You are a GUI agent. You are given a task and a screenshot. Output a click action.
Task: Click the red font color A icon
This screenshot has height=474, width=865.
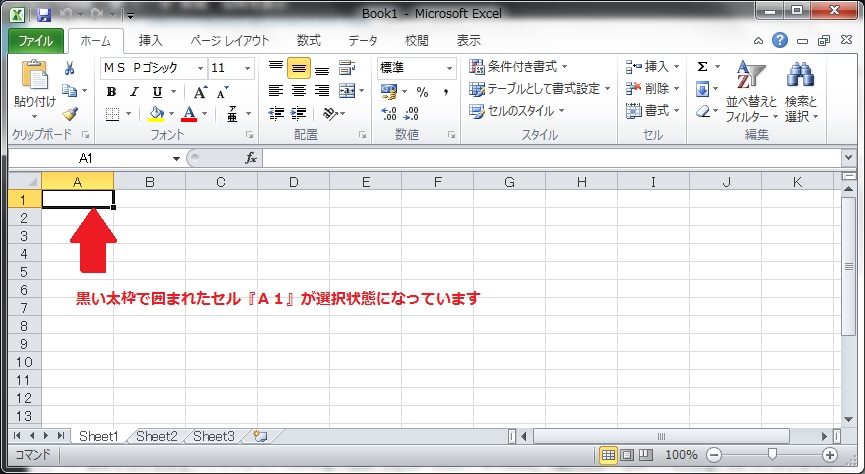coord(189,114)
